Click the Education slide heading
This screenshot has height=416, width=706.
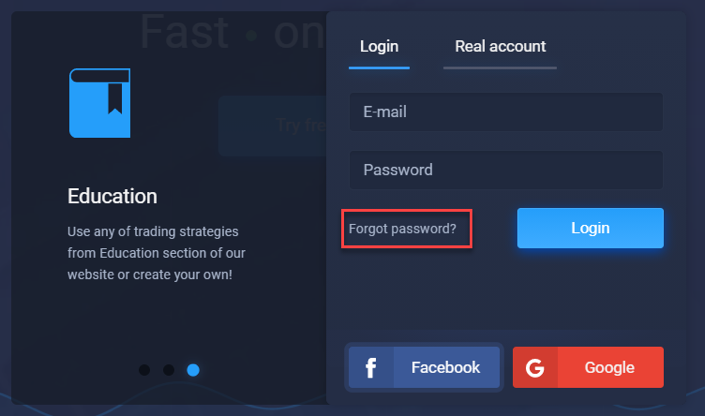tap(113, 196)
